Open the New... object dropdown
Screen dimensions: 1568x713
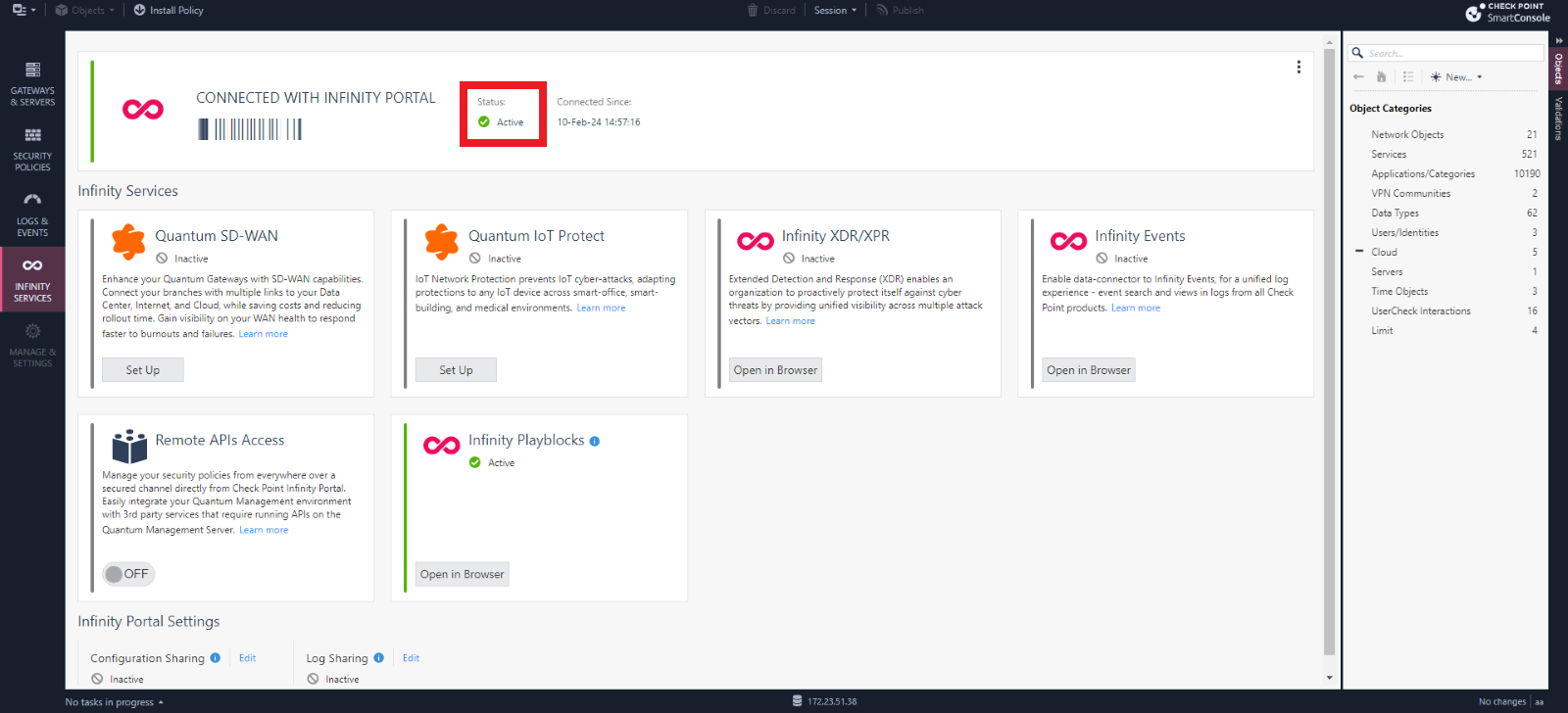(x=1456, y=76)
